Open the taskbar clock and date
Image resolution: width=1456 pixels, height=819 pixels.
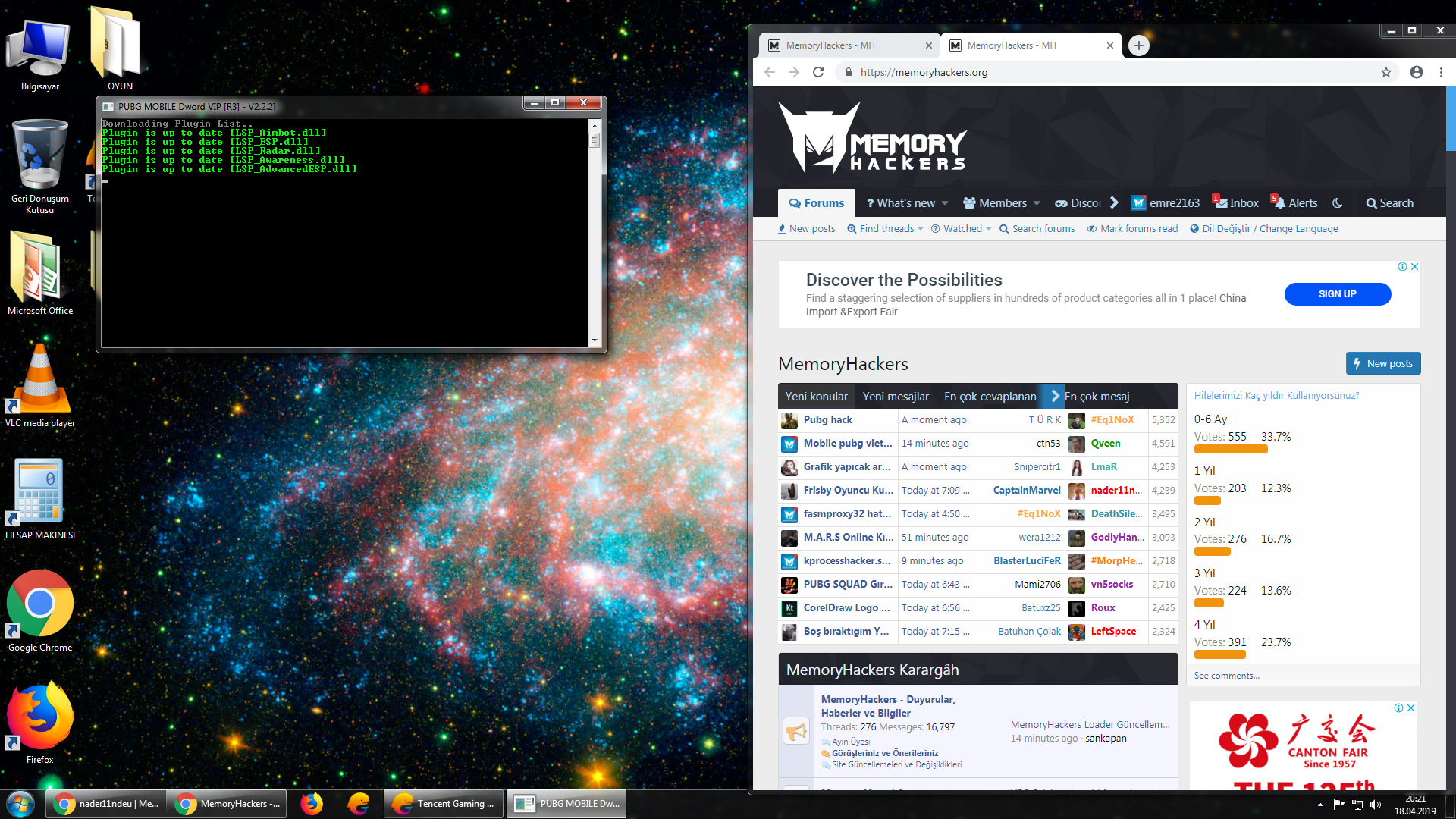point(1415,805)
